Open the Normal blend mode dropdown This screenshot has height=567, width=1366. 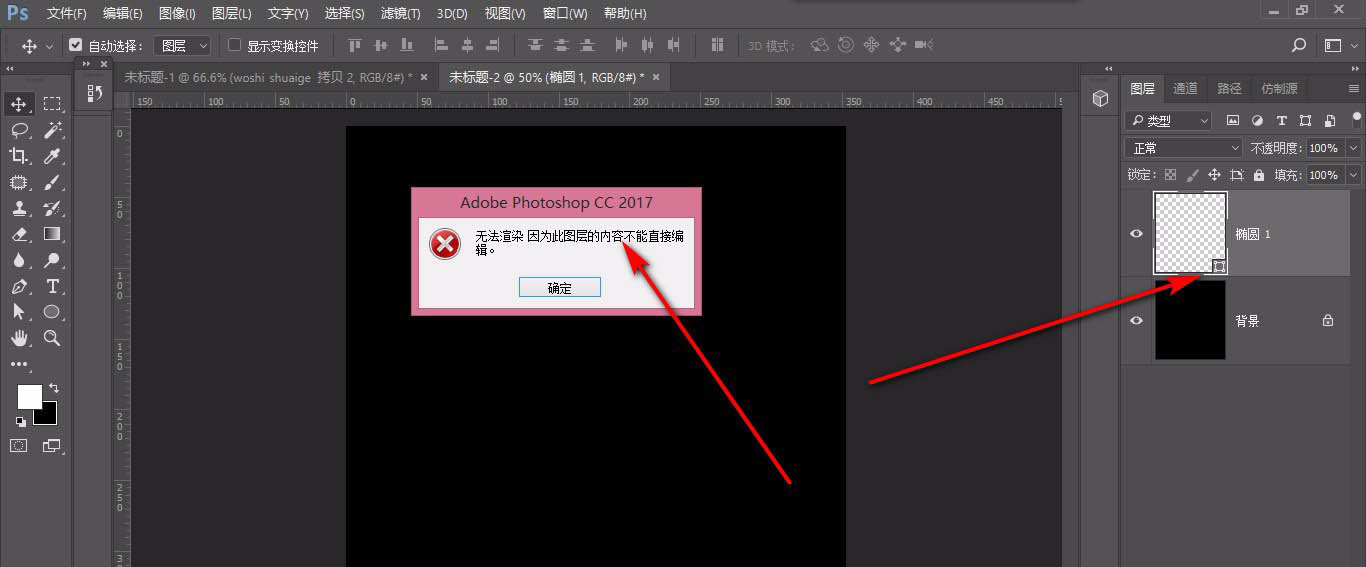tap(1184, 147)
